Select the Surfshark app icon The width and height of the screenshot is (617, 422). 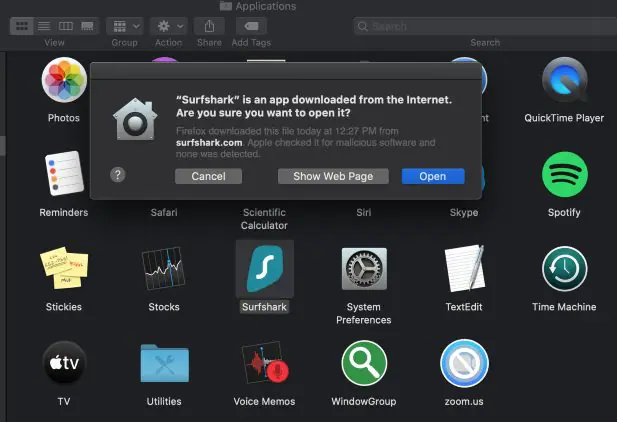[264, 269]
